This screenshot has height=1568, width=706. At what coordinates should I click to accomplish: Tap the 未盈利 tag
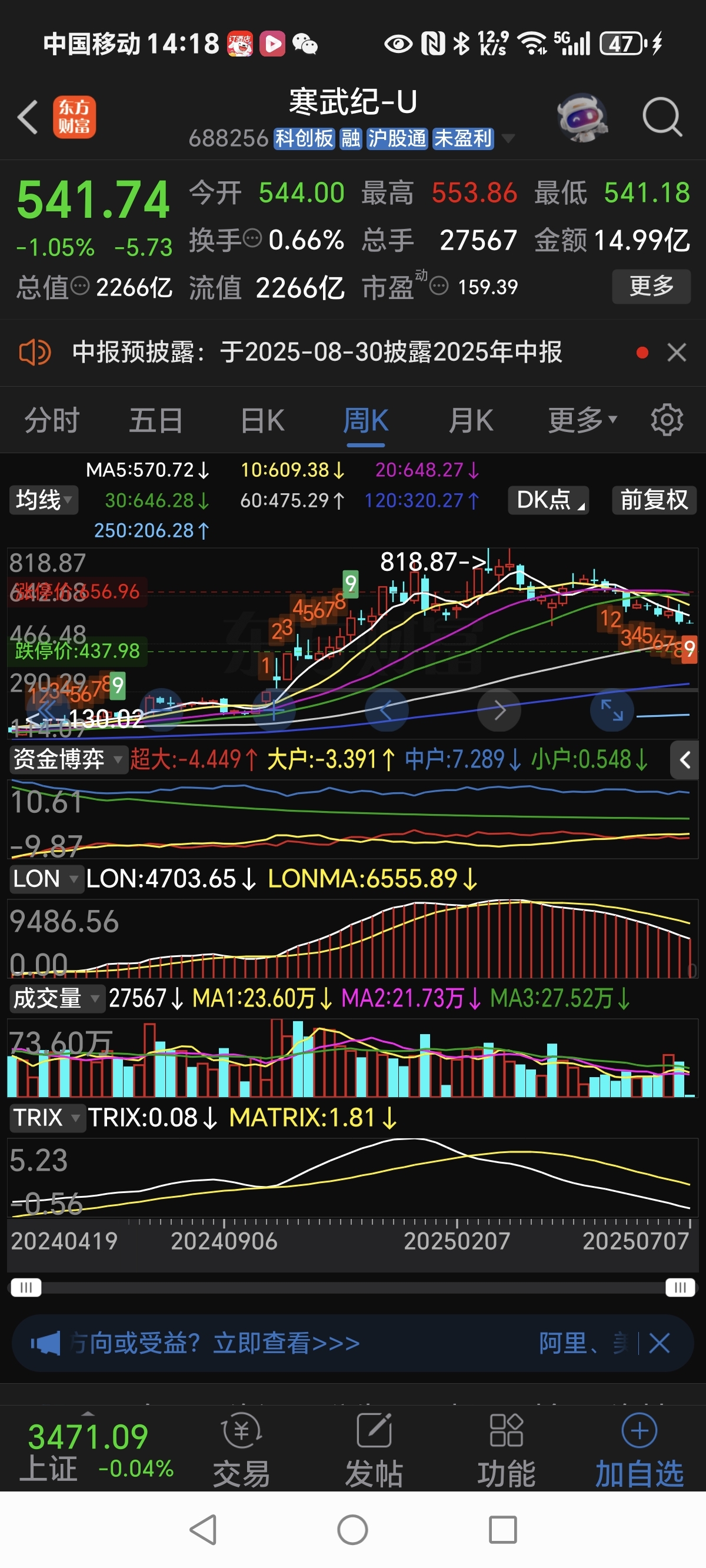pos(462,139)
